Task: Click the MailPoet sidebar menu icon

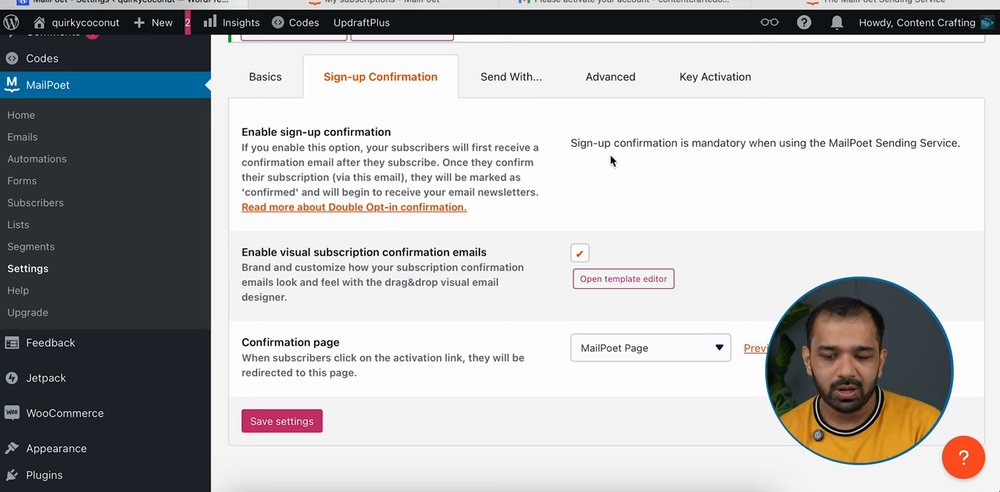Action: pos(11,84)
